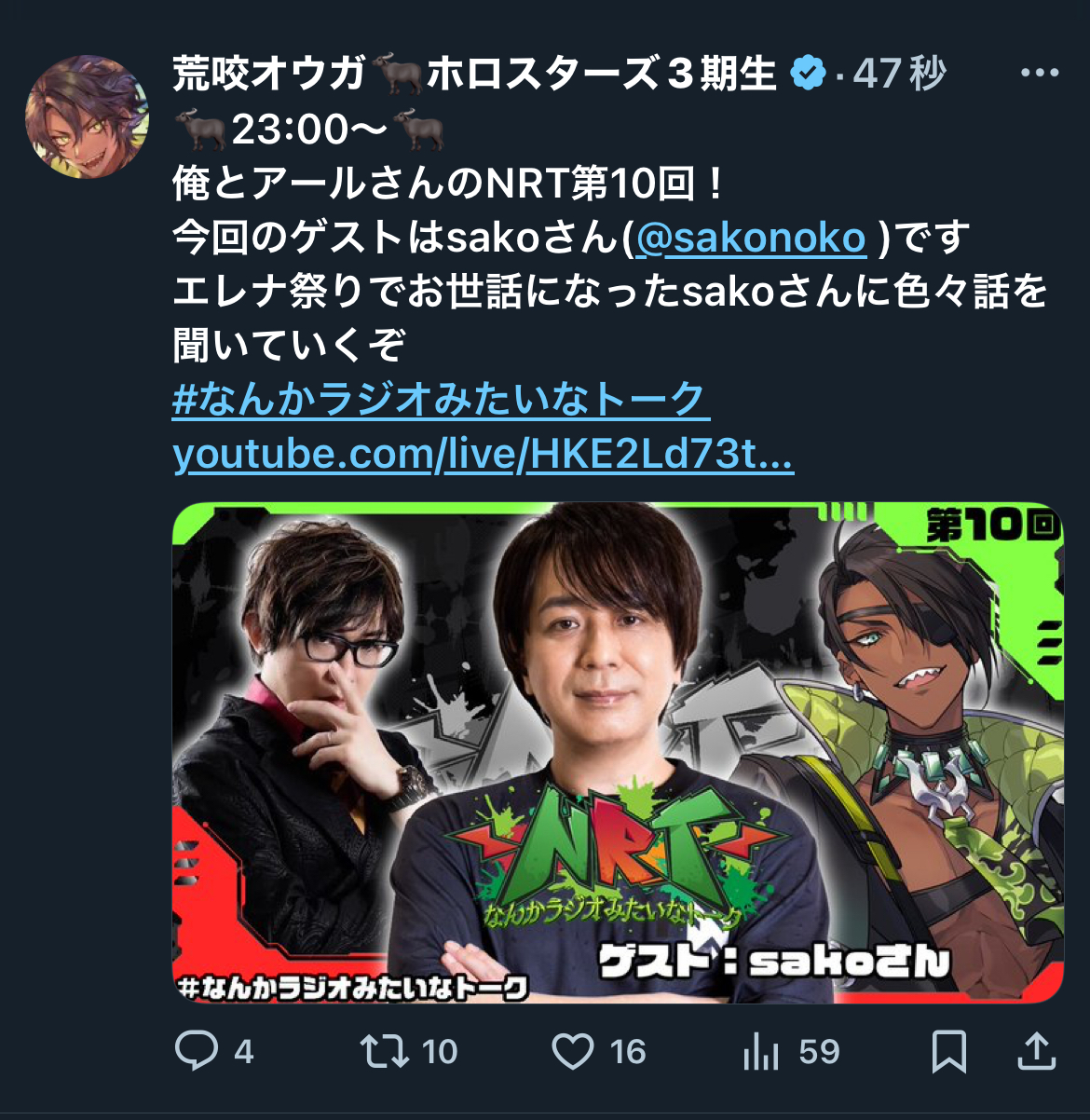1090x1120 pixels.
Task: Share the post via the upload arrow icon
Action: 1036,1051
